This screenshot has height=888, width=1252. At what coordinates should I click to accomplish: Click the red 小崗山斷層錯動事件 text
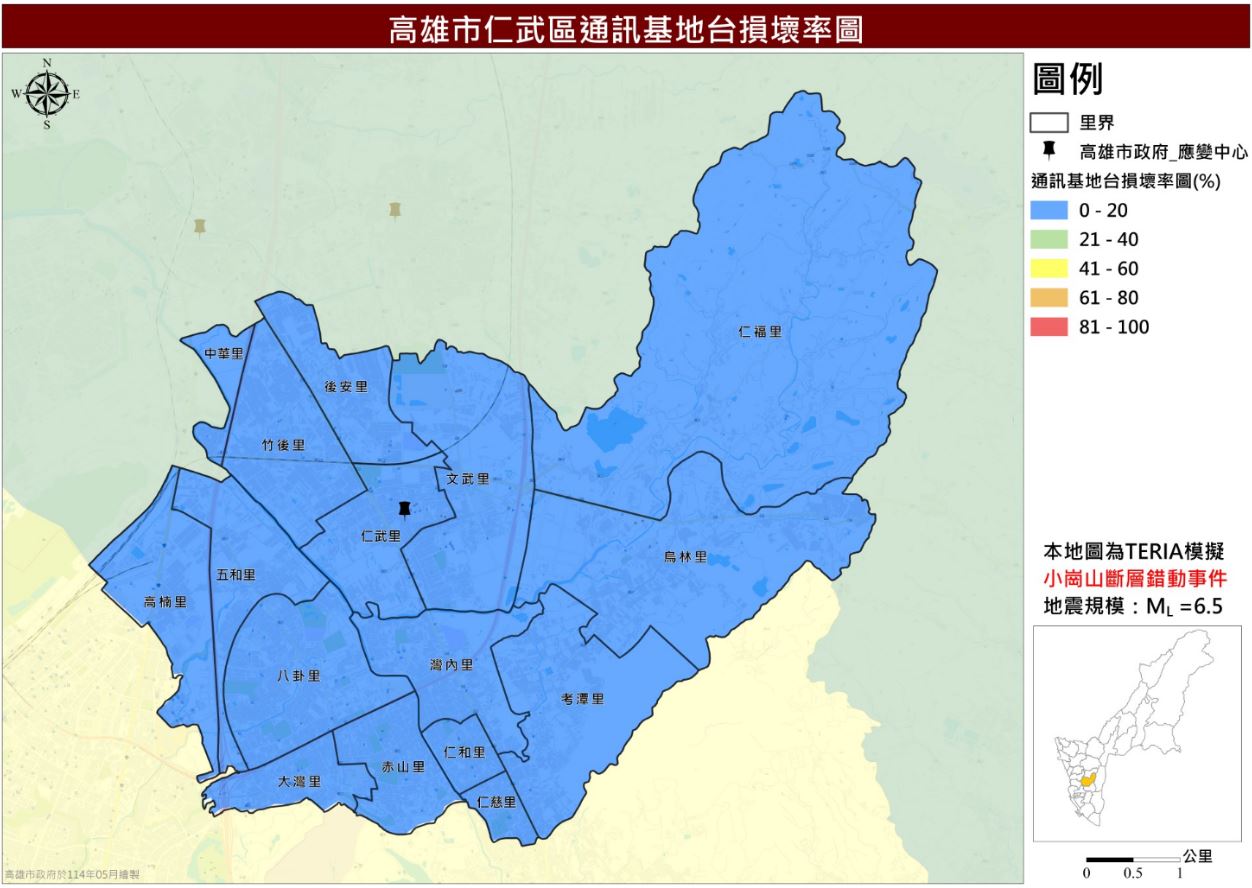pyautogui.click(x=1134, y=578)
